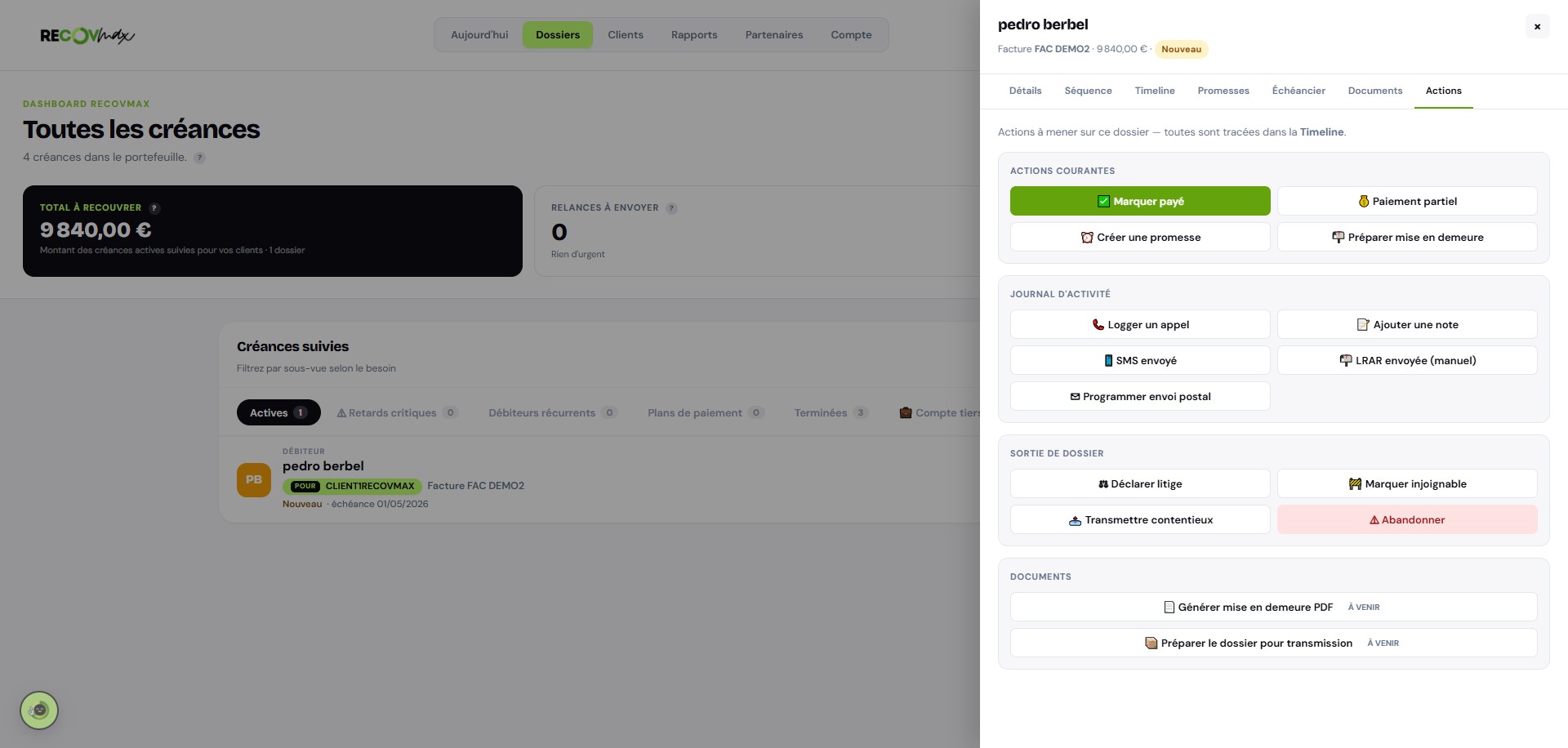Open the Rapports navigation tab
Image resolution: width=1568 pixels, height=748 pixels.
pyautogui.click(x=694, y=35)
